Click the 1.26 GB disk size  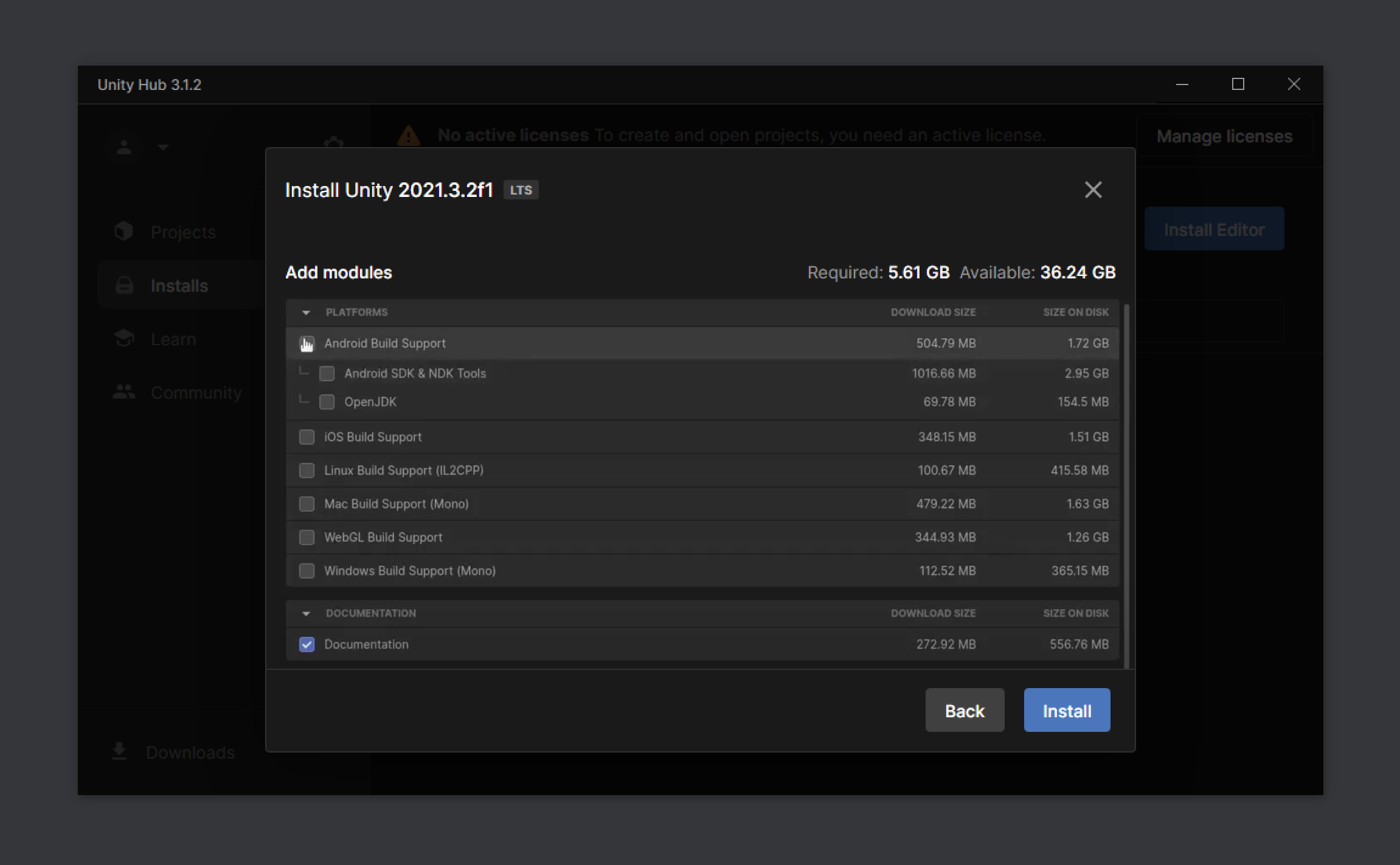tap(1087, 537)
